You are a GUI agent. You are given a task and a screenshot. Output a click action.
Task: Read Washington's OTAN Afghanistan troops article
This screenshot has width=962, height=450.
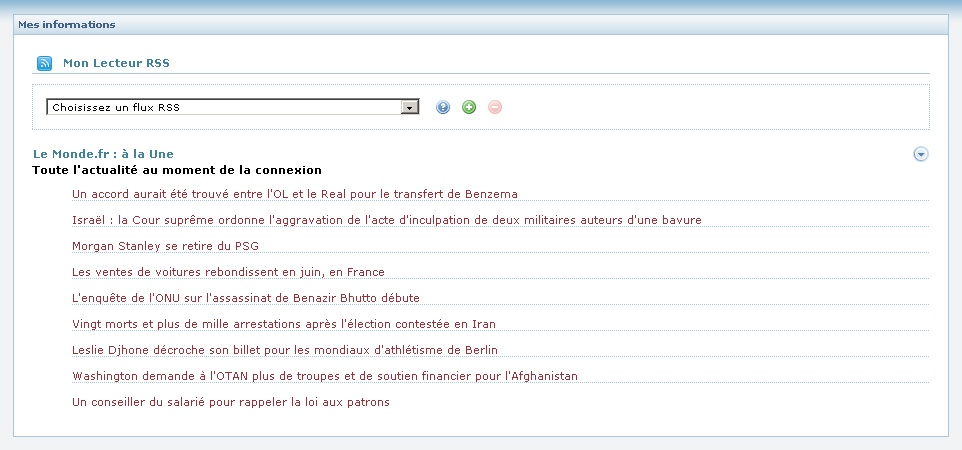pos(325,376)
